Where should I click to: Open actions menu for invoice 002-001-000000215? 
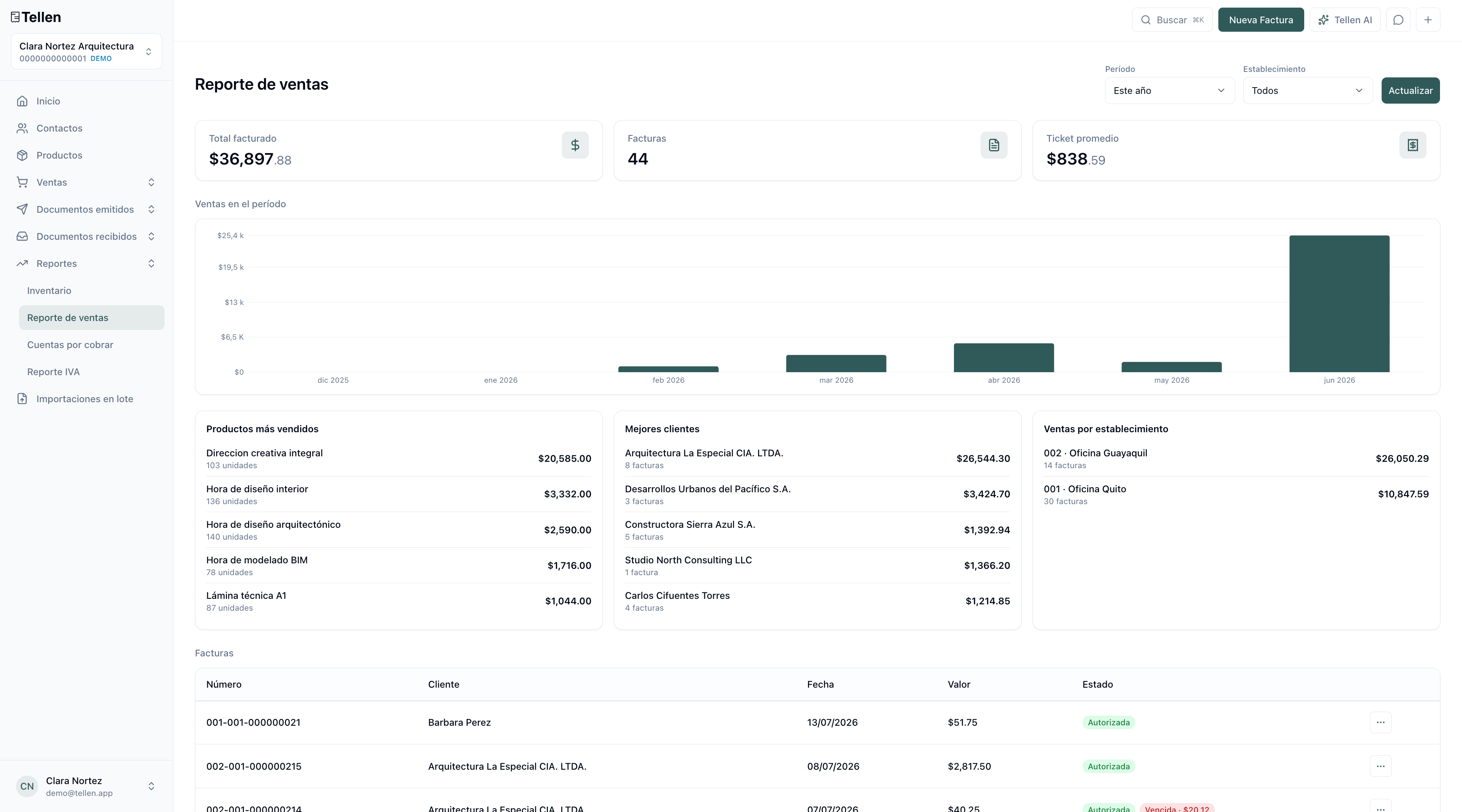[1380, 766]
